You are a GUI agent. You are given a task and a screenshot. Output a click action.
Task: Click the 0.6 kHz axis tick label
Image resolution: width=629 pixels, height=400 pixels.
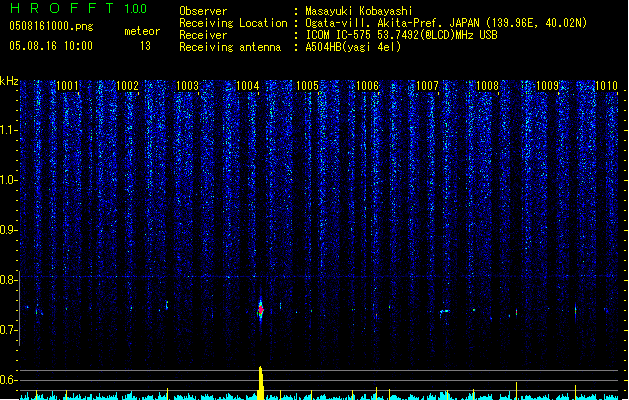point(9,380)
